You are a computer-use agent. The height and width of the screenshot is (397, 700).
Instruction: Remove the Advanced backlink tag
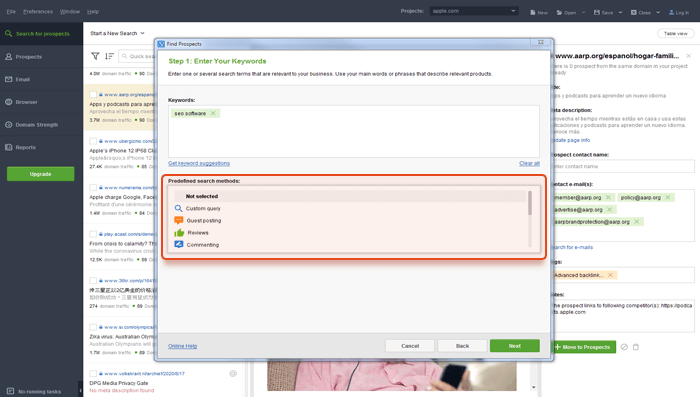click(x=610, y=275)
